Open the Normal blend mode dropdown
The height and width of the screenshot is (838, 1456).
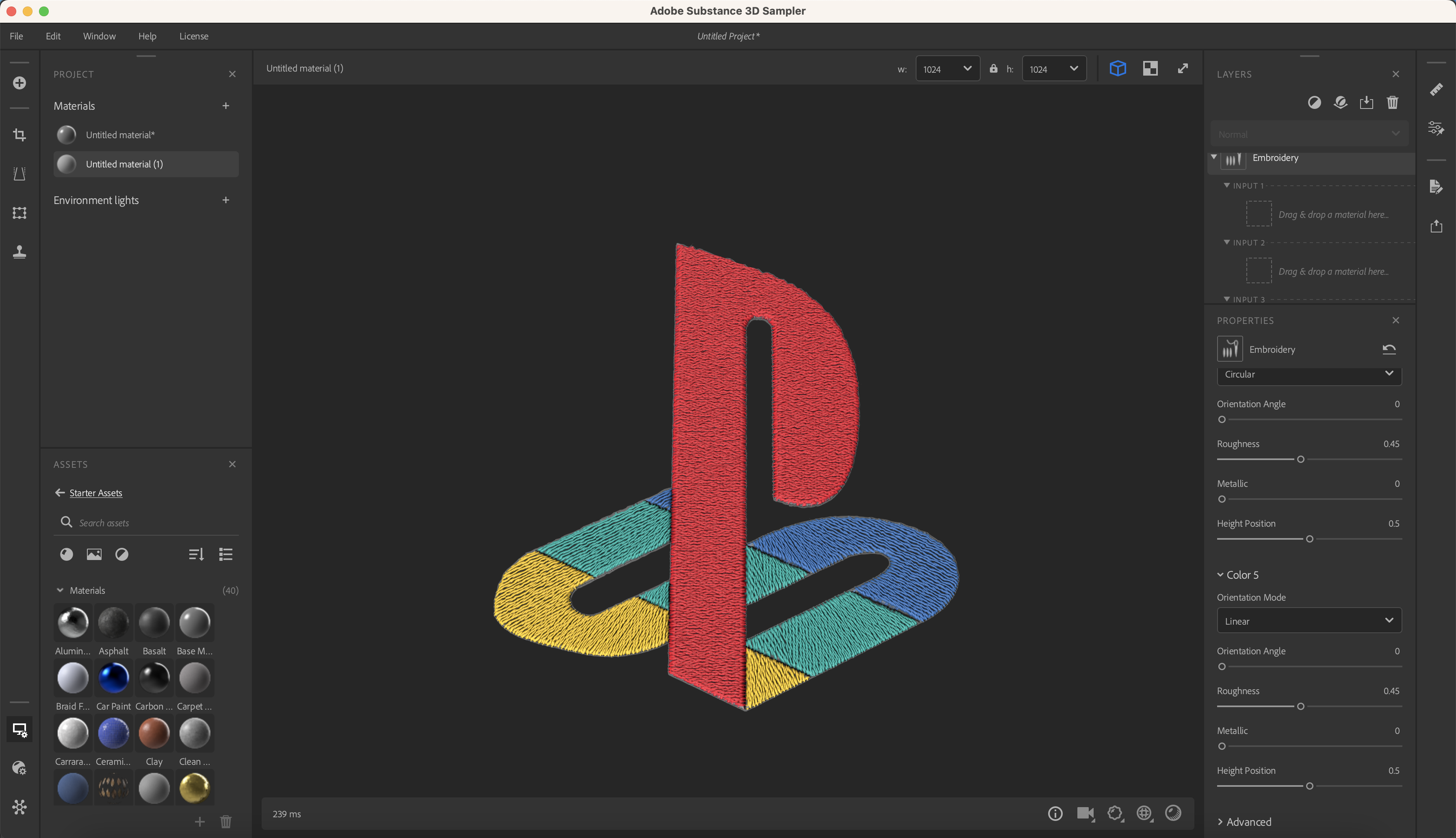coord(1309,134)
